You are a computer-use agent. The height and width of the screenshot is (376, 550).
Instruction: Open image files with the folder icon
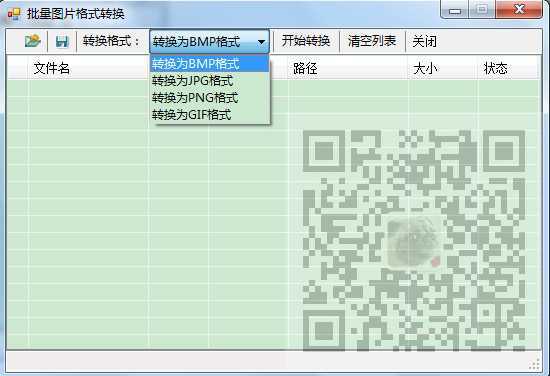point(33,41)
